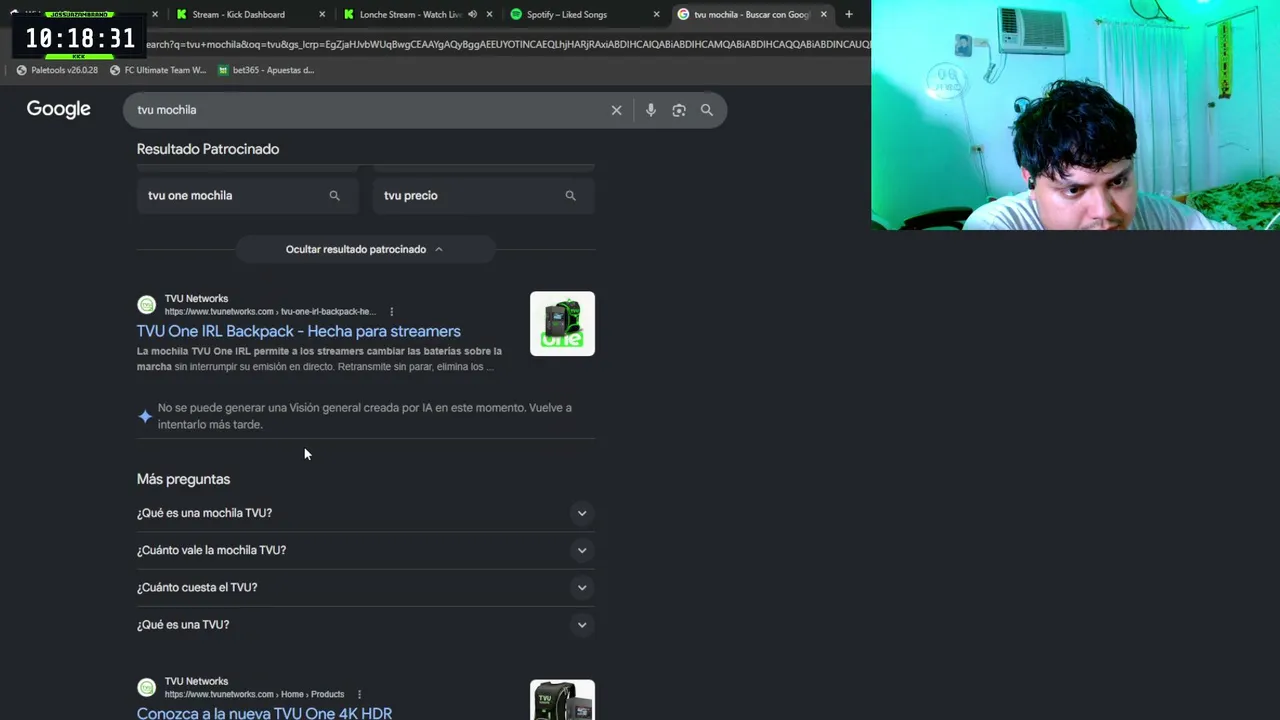
Task: Click the TVU Networks favicon of first result
Action: [x=147, y=305]
